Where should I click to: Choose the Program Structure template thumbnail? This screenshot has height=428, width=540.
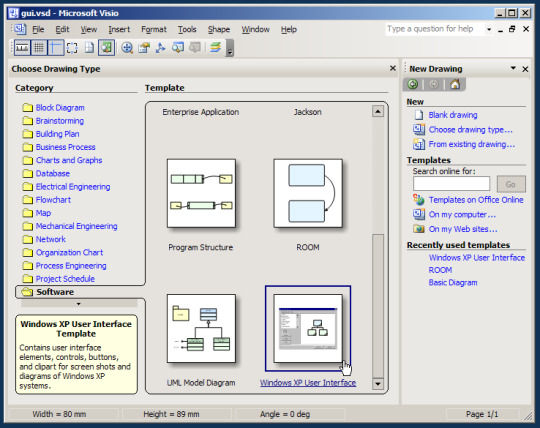coord(201,193)
